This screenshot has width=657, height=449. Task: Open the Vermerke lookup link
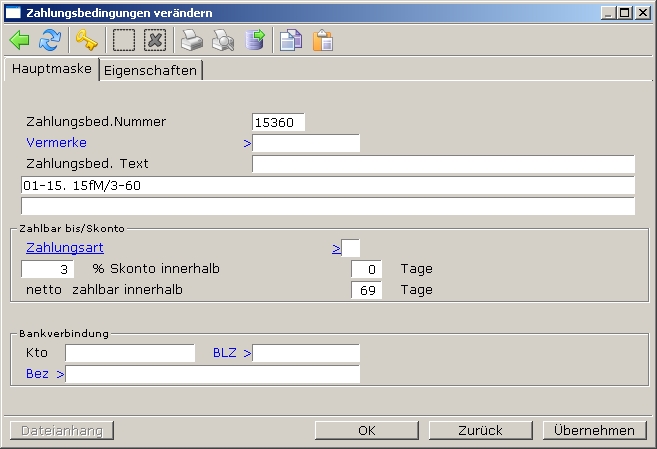click(56, 143)
